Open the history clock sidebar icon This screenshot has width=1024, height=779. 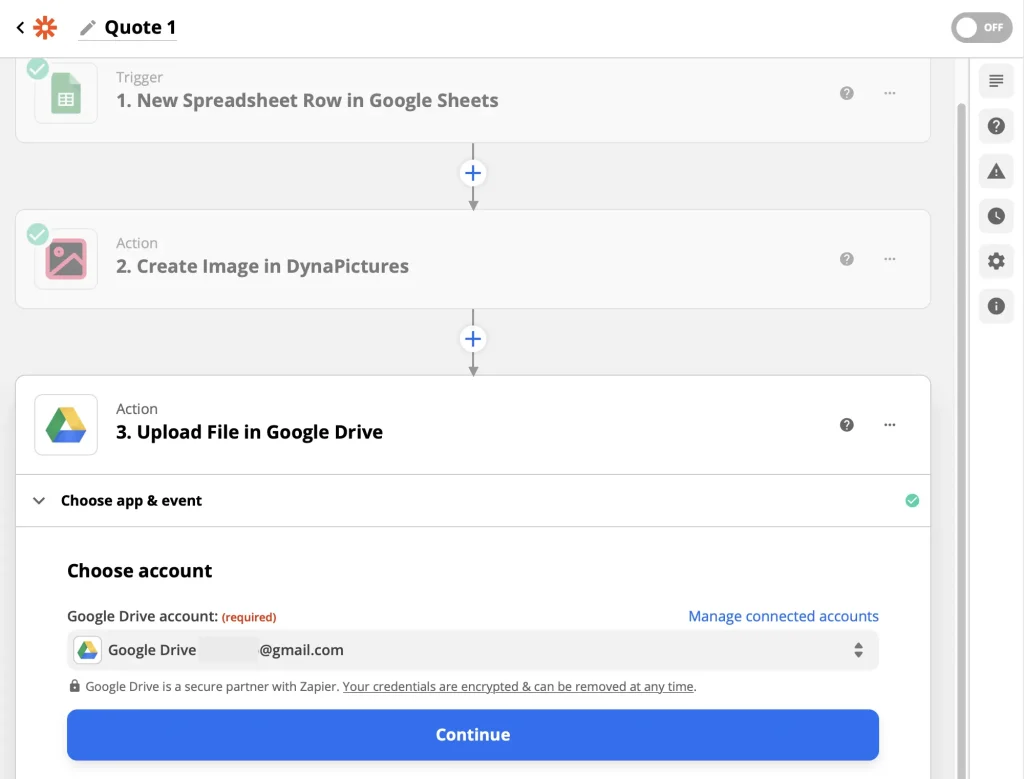point(996,216)
